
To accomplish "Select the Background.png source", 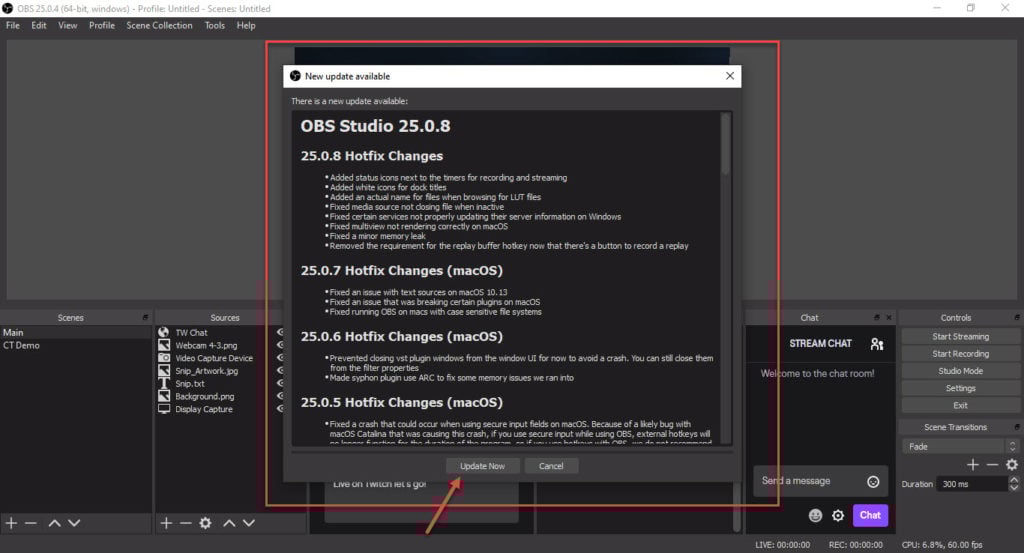I will (204, 396).
